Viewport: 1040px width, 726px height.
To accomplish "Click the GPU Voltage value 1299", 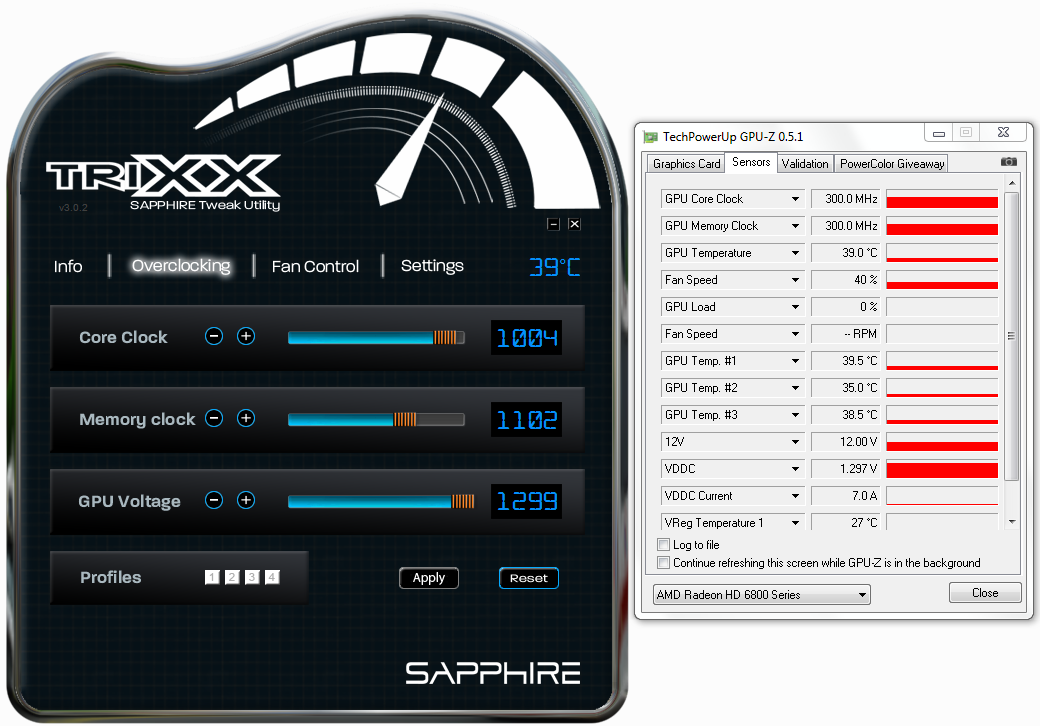I will click(527, 501).
